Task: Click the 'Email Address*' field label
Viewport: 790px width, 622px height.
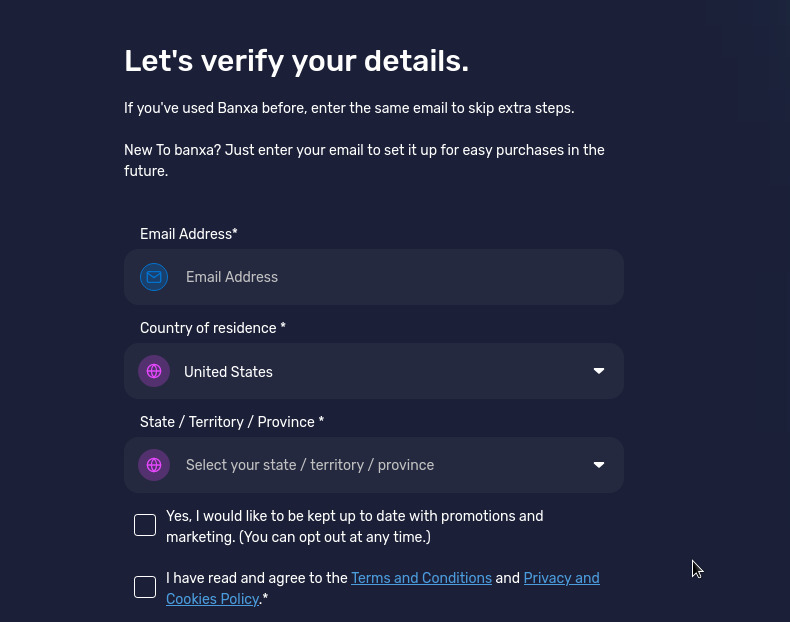Action: tap(188, 234)
